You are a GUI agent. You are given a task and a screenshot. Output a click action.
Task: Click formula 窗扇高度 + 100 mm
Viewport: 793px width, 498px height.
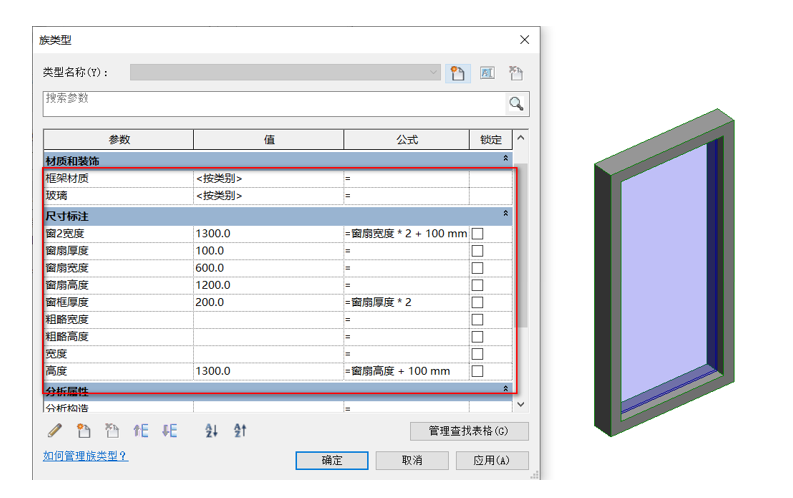pos(401,371)
